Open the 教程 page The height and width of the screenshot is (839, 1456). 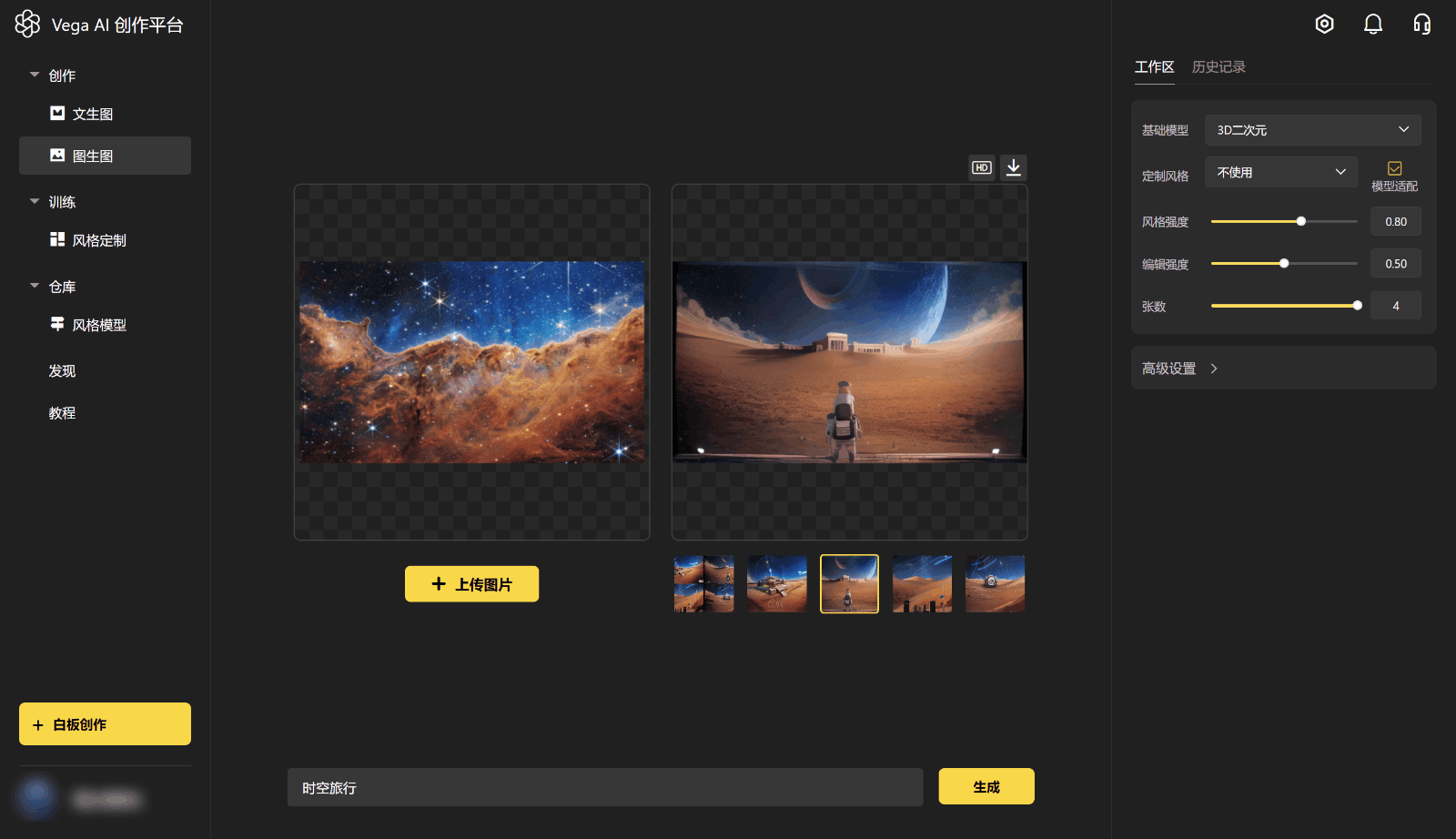pyautogui.click(x=62, y=412)
